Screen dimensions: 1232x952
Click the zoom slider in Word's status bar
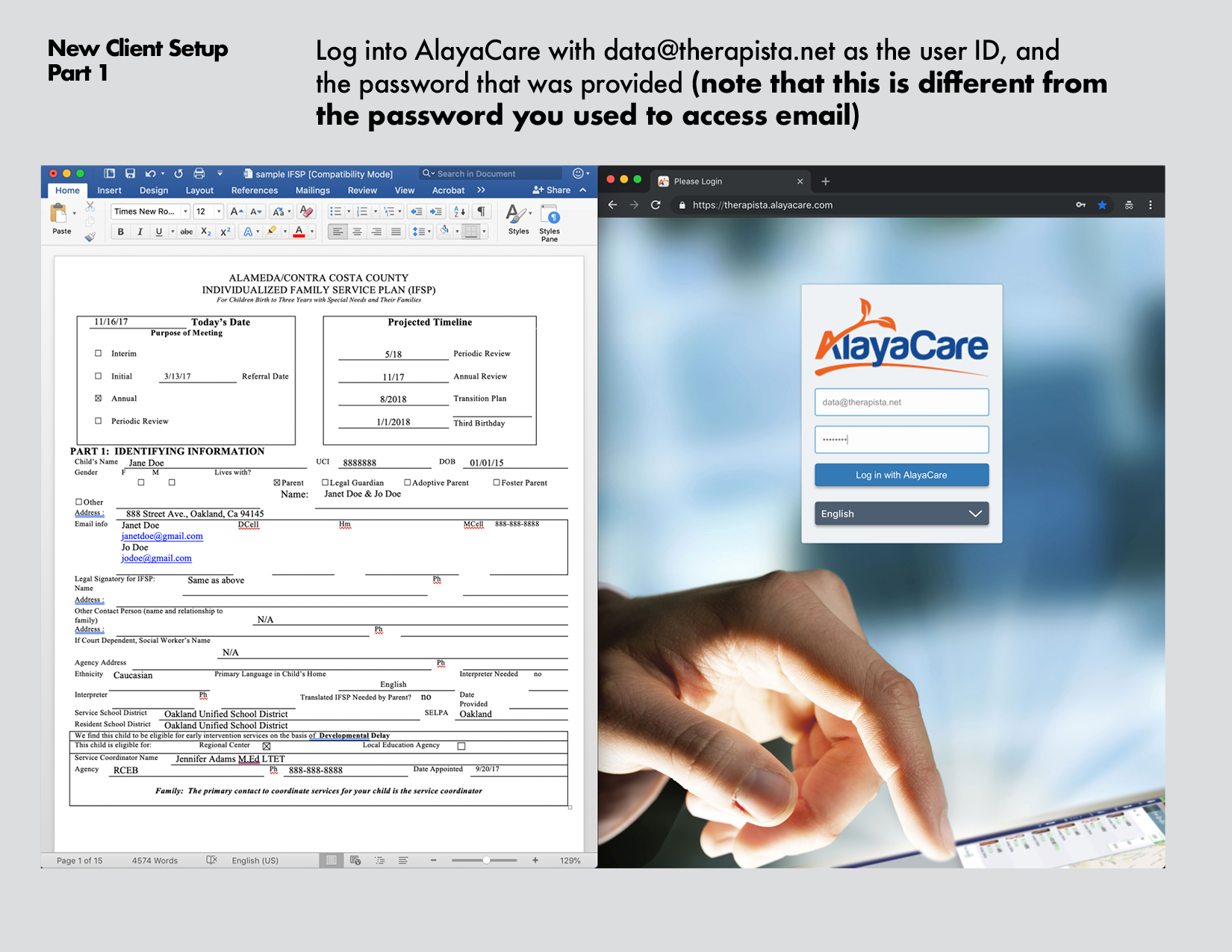point(485,860)
